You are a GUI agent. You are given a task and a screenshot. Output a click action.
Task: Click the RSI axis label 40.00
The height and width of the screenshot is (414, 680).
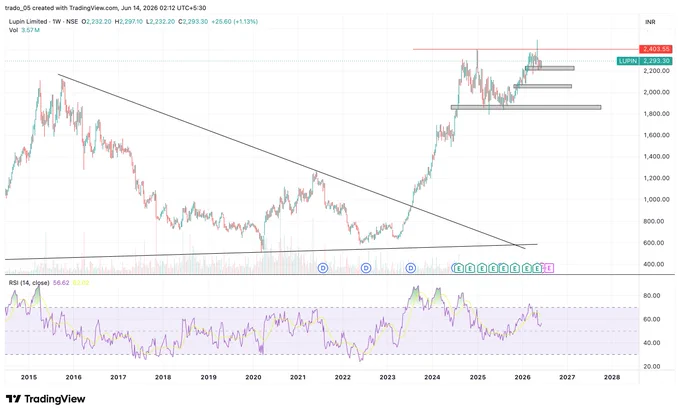(652, 343)
